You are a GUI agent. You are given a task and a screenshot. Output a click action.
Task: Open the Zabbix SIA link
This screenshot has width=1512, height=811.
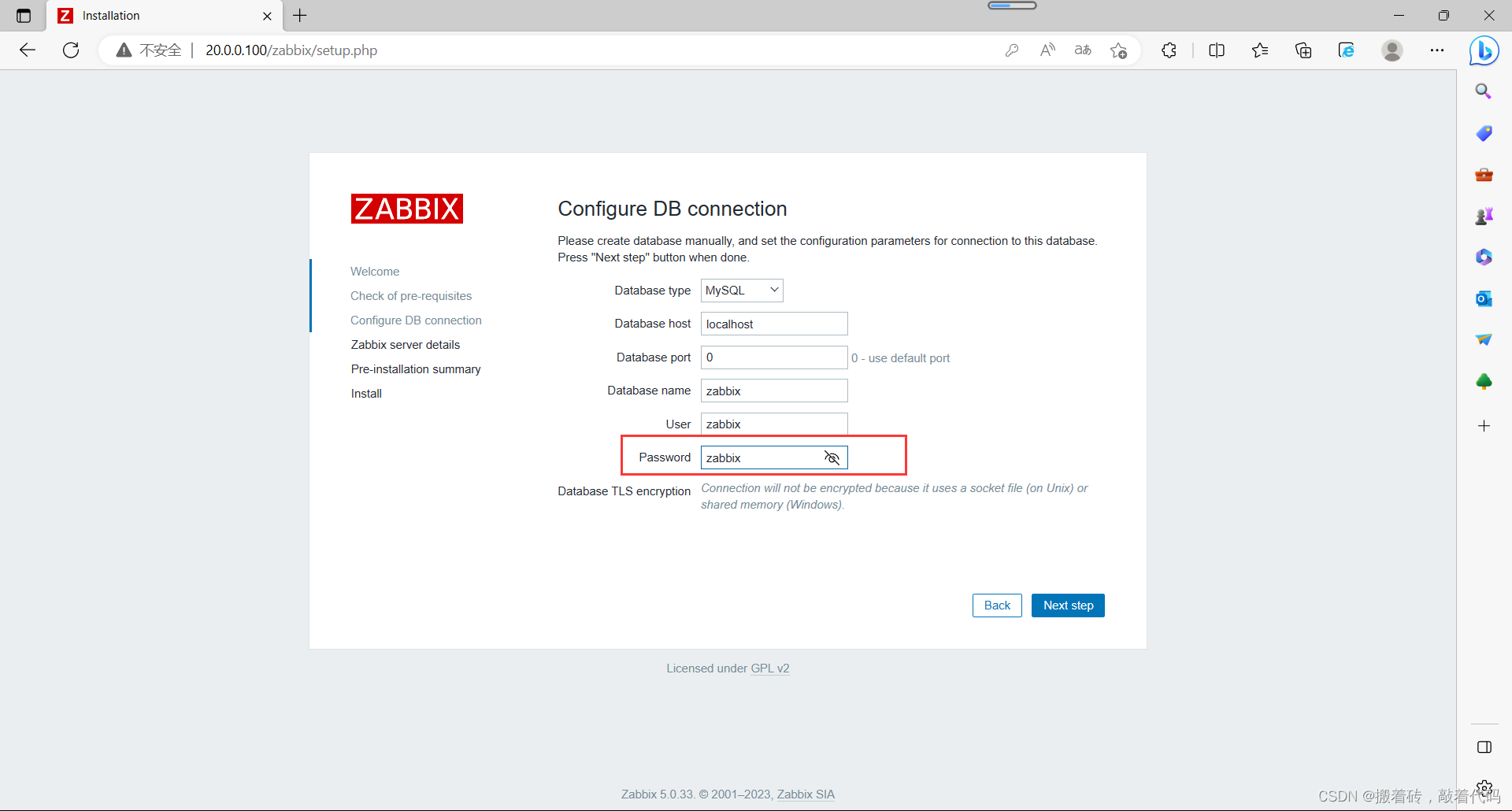[806, 794]
